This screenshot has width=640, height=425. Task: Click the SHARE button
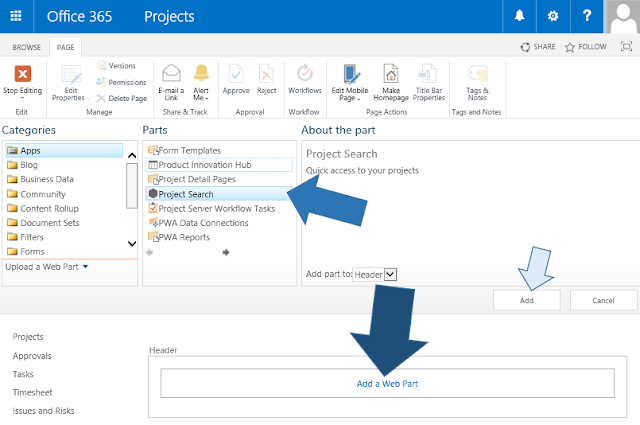point(538,47)
